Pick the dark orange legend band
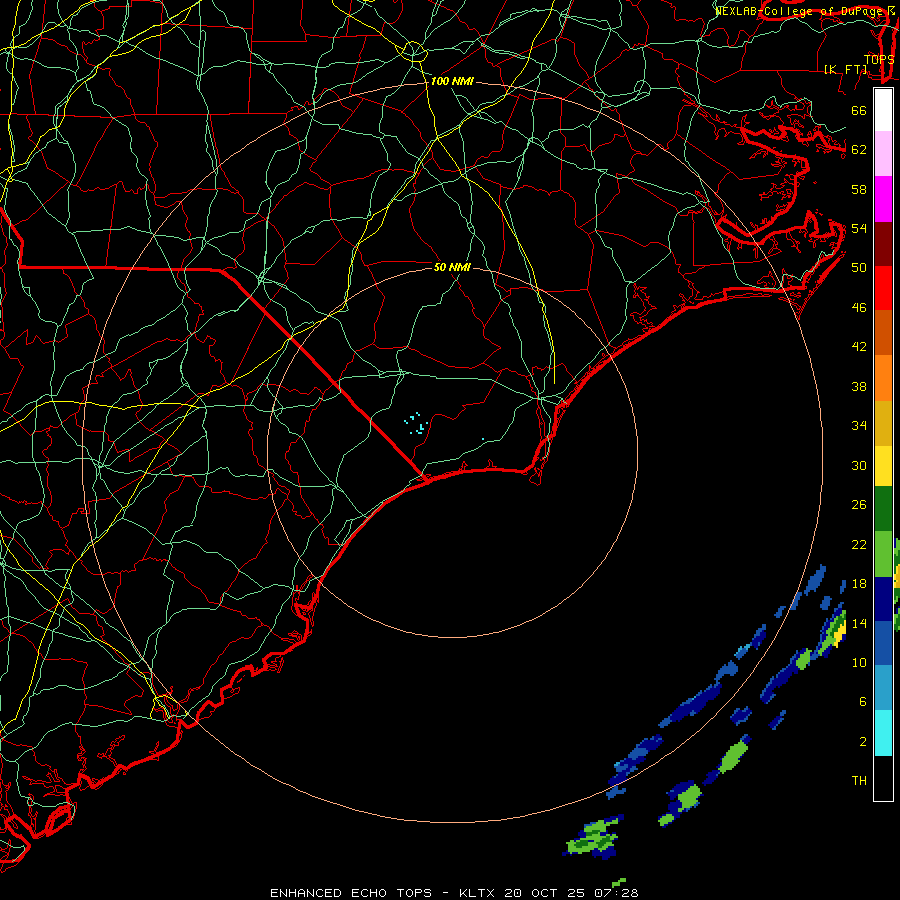Screen dimensions: 900x900 [x=883, y=333]
